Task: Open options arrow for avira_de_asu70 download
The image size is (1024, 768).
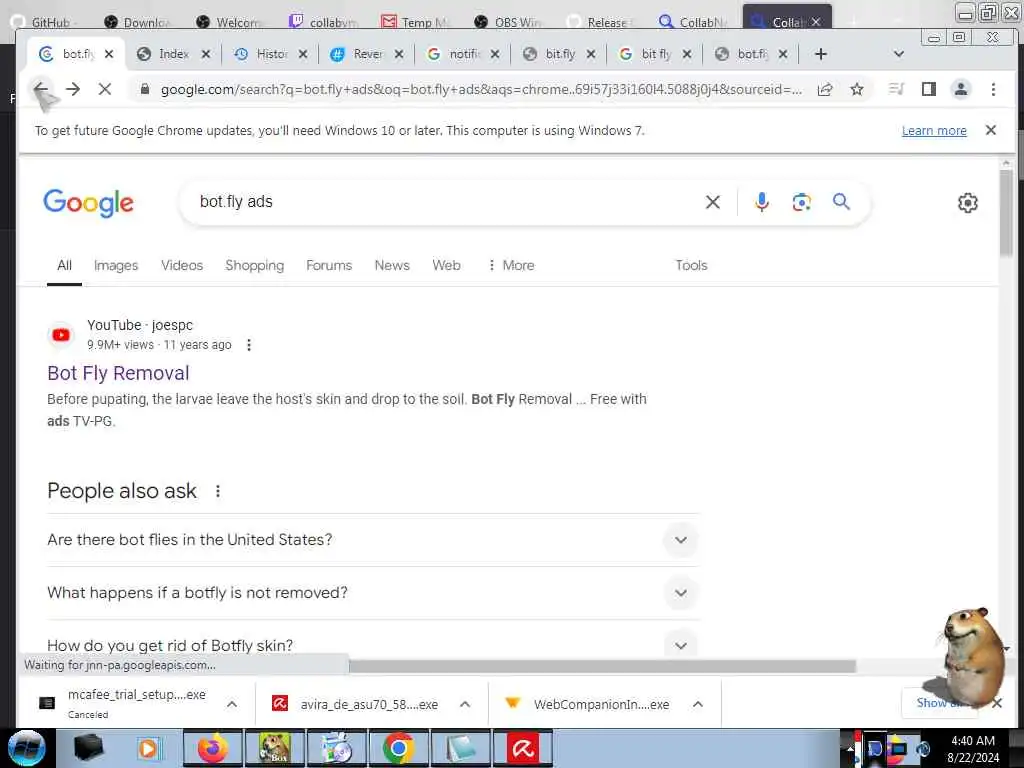Action: click(465, 704)
